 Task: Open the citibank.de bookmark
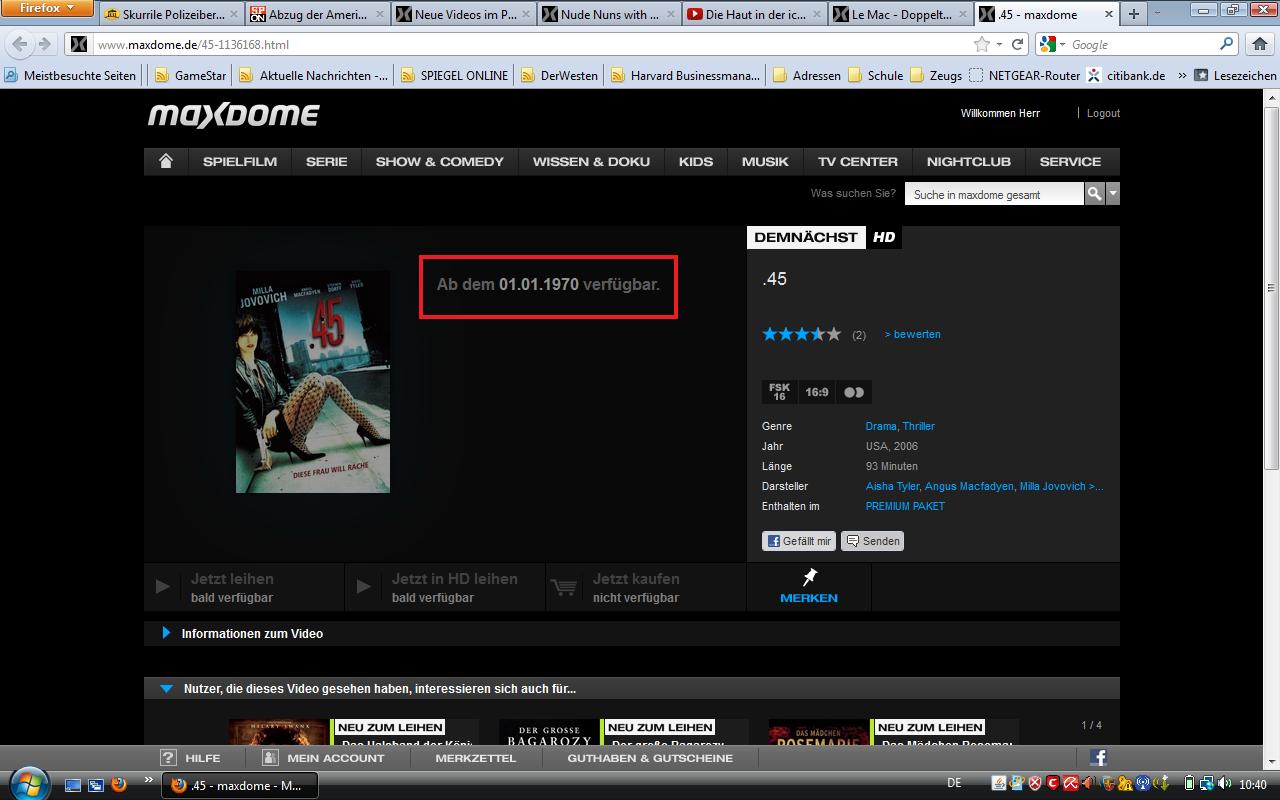(x=1126, y=75)
